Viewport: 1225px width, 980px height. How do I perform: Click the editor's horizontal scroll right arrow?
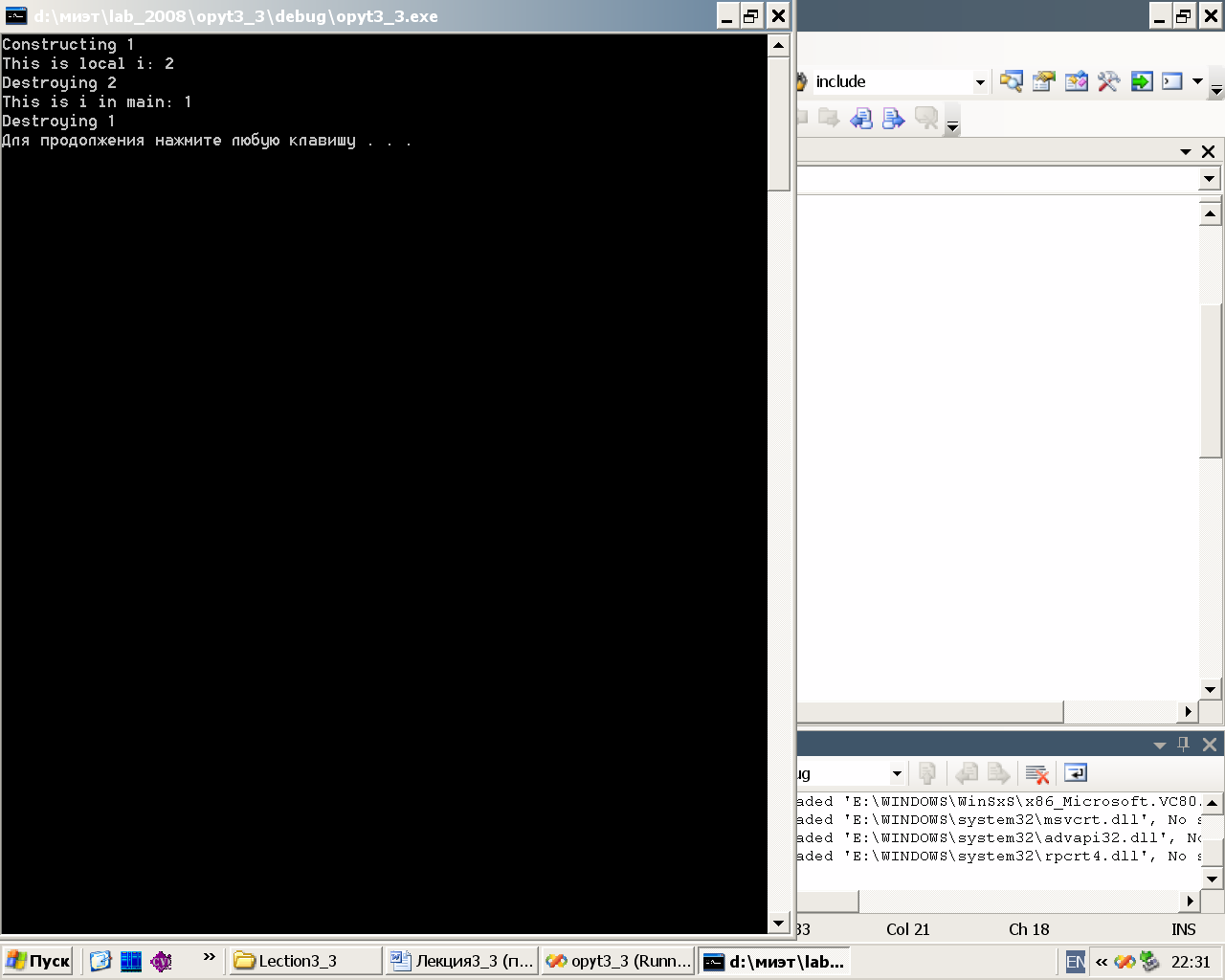pyautogui.click(x=1188, y=711)
